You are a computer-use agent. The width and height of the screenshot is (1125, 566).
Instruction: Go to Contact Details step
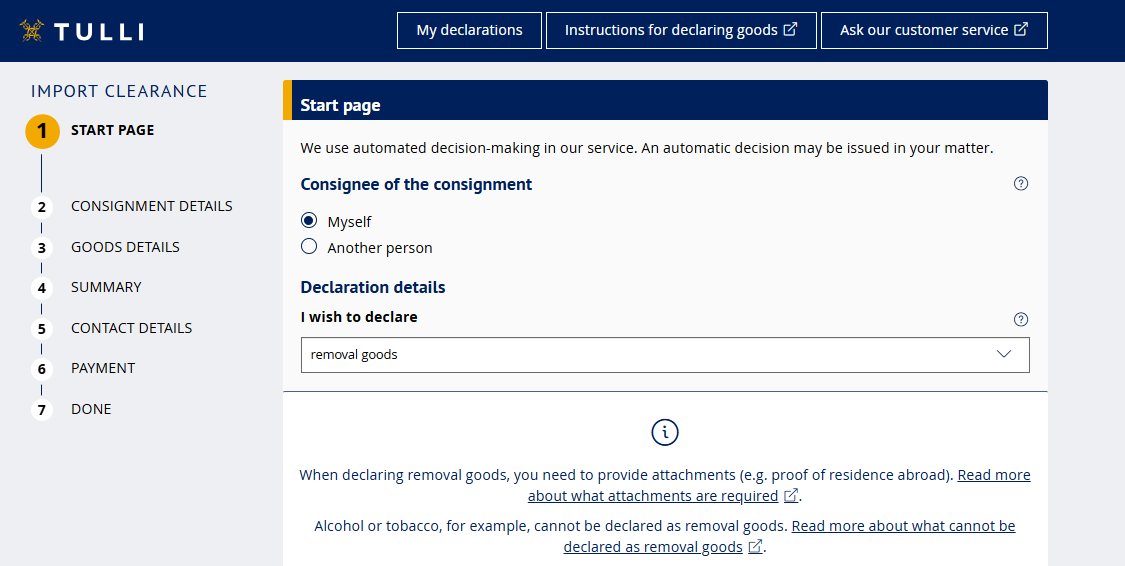click(131, 328)
